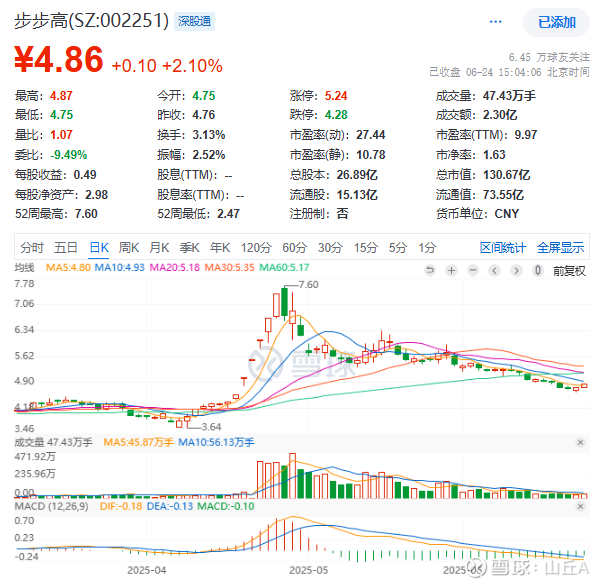The width and height of the screenshot is (606, 586).
Task: Click the MA10:4.93 moving average label
Action: [119, 267]
